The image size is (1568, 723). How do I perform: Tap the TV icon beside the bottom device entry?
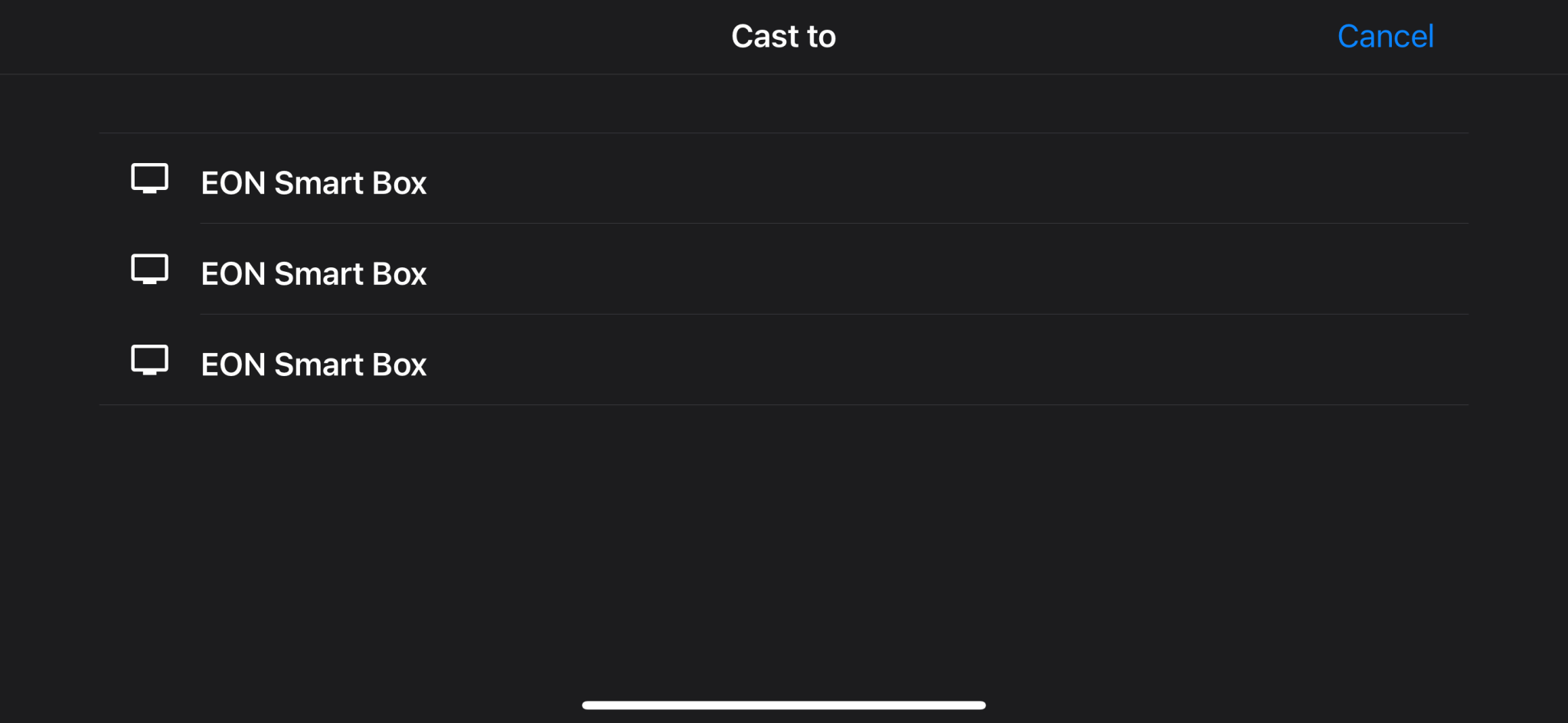click(x=149, y=360)
